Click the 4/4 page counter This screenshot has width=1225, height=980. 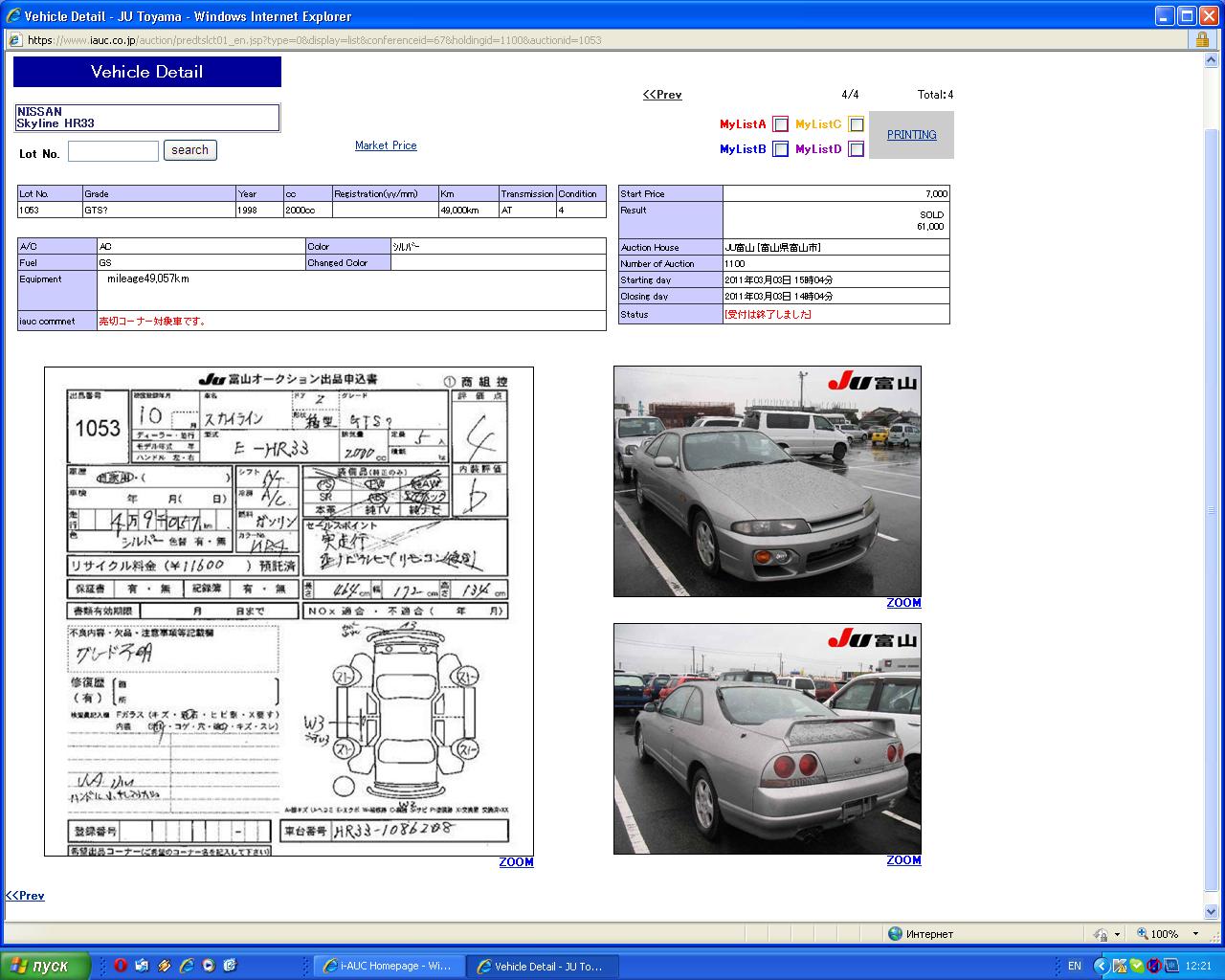point(850,95)
